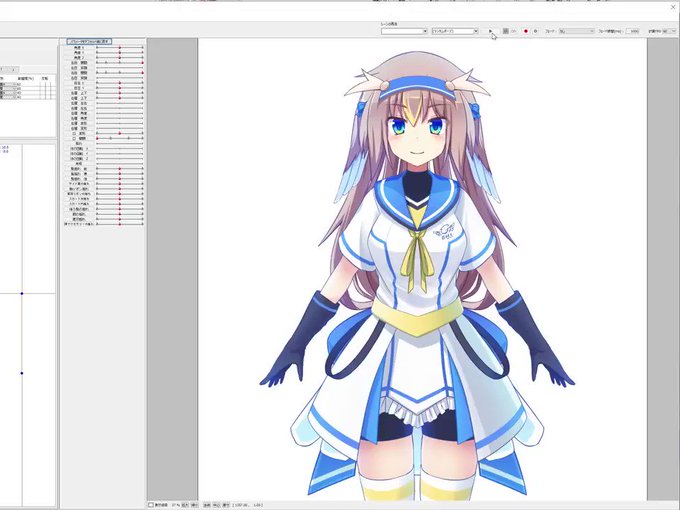Open the dropdown at the toolbar's right end
The width and height of the screenshot is (680, 510).
click(x=669, y=31)
